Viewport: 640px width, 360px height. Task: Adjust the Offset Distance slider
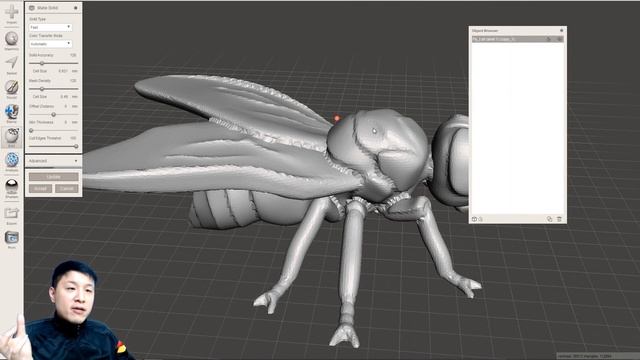pos(53,114)
